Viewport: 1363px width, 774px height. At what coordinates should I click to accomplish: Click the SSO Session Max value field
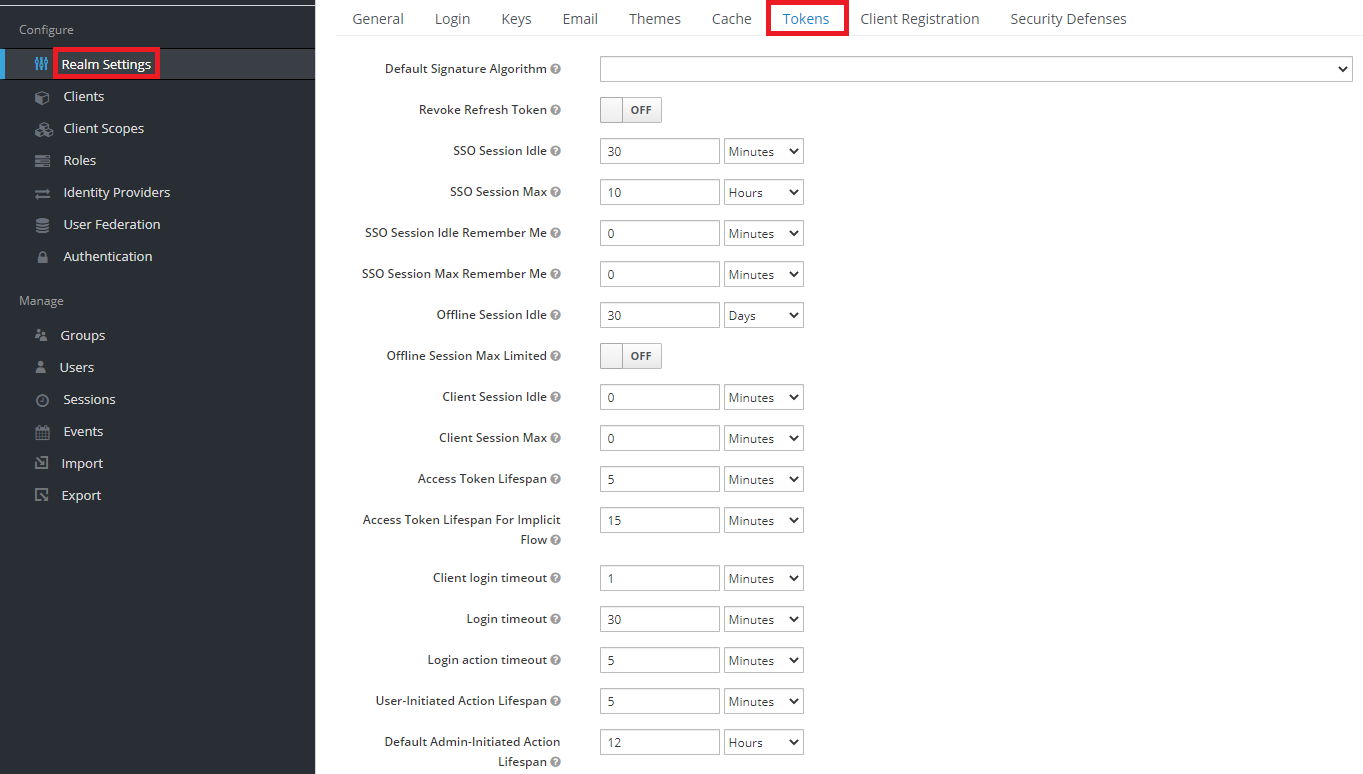[x=660, y=192]
